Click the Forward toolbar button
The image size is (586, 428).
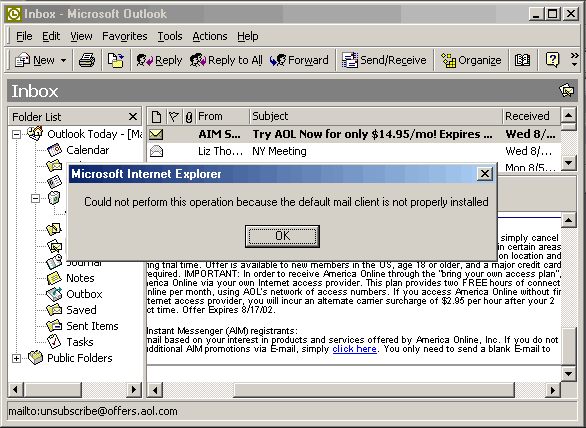[x=299, y=60]
